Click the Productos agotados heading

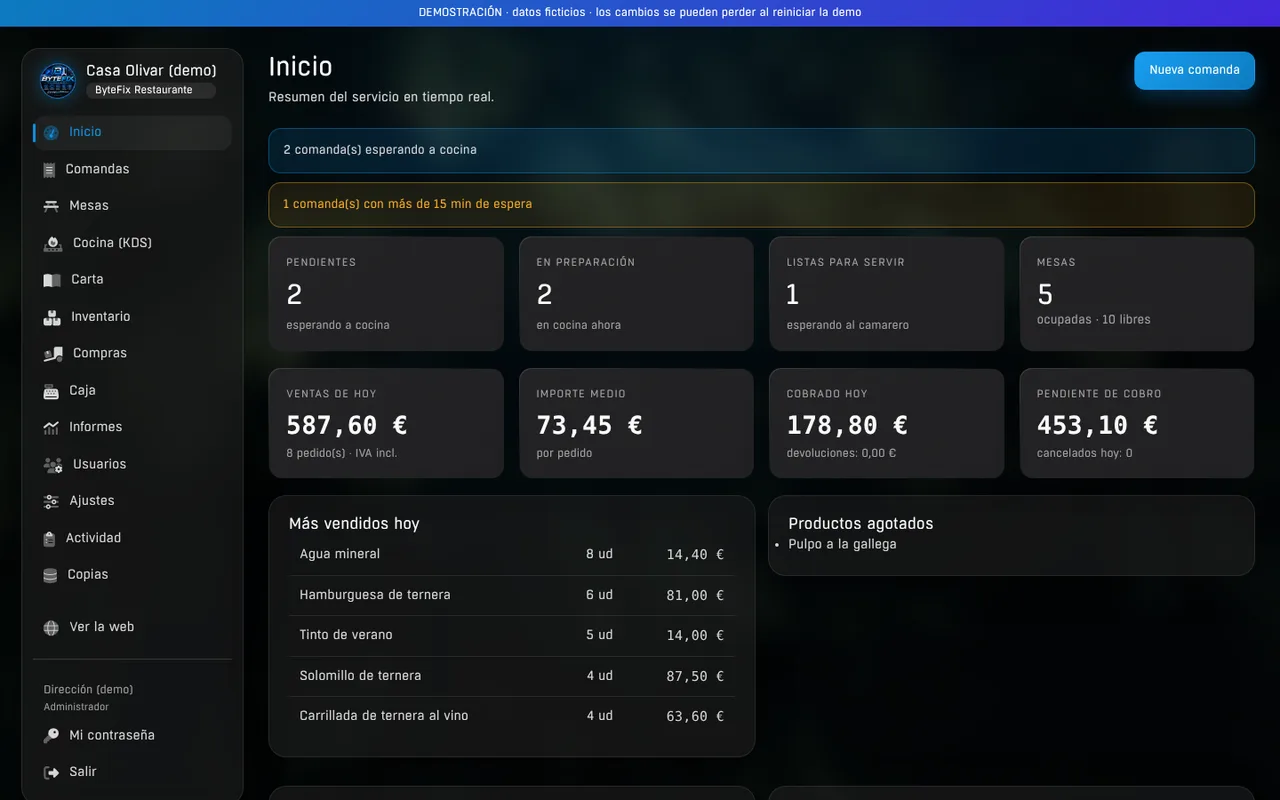(860, 524)
